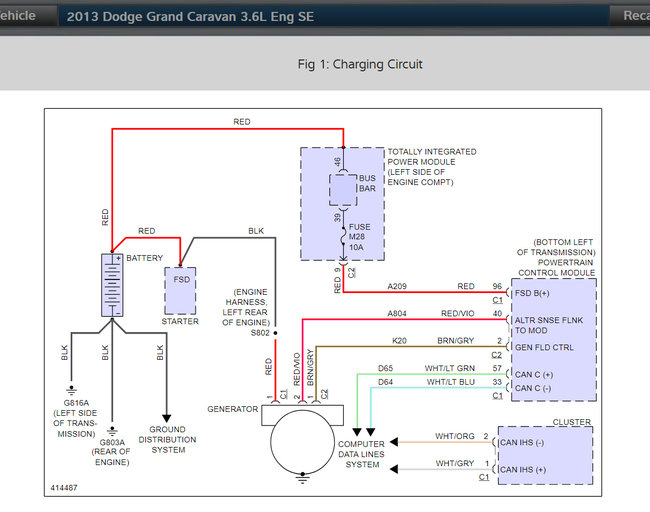Click the WHT/LT BLU wire color label
Viewport: 650px width, 512px height.
451,382
